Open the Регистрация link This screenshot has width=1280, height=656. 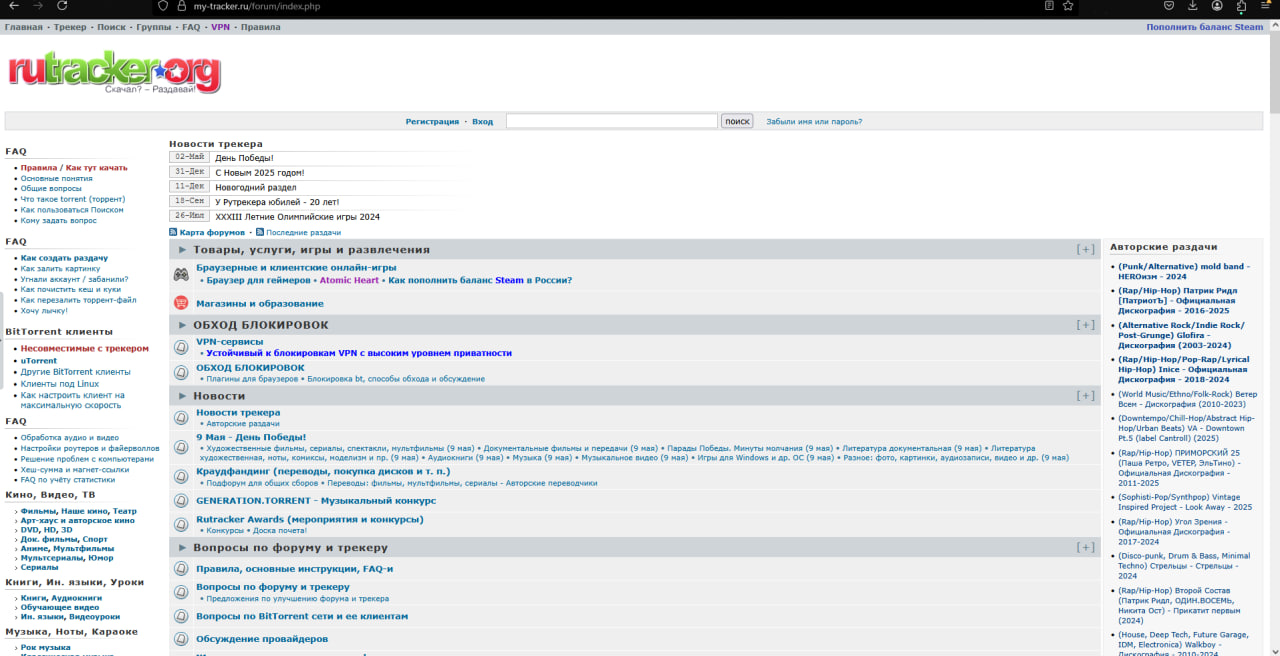point(432,122)
